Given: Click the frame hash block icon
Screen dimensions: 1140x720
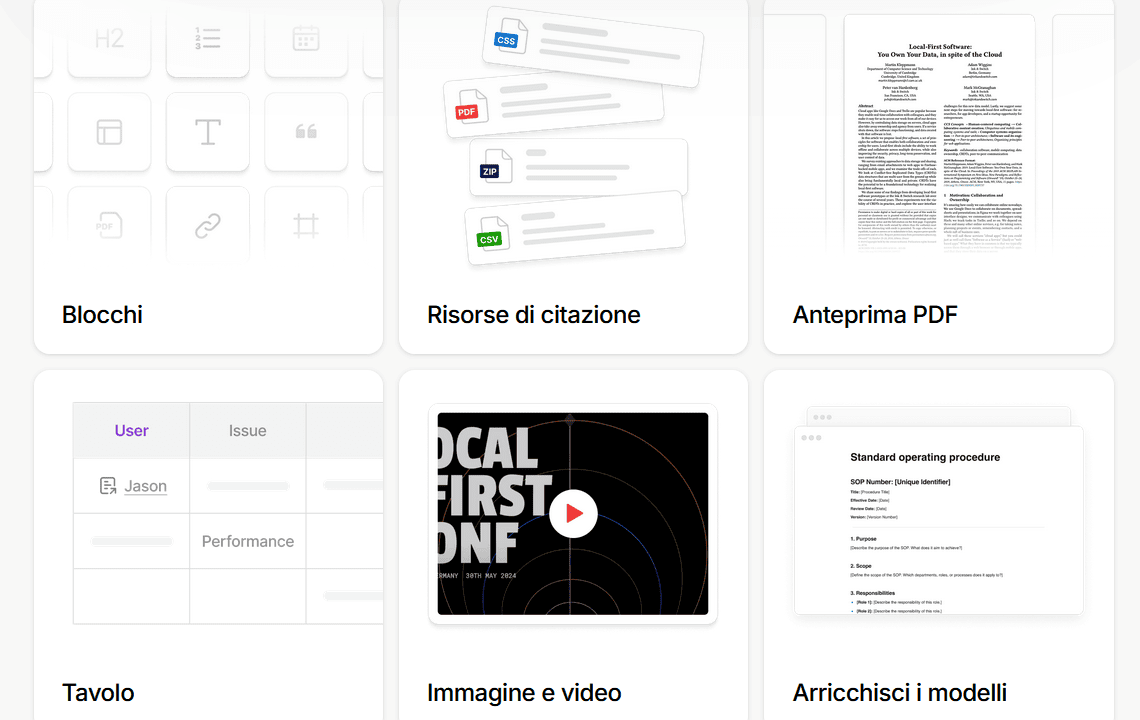Looking at the screenshot, I should point(306,225).
